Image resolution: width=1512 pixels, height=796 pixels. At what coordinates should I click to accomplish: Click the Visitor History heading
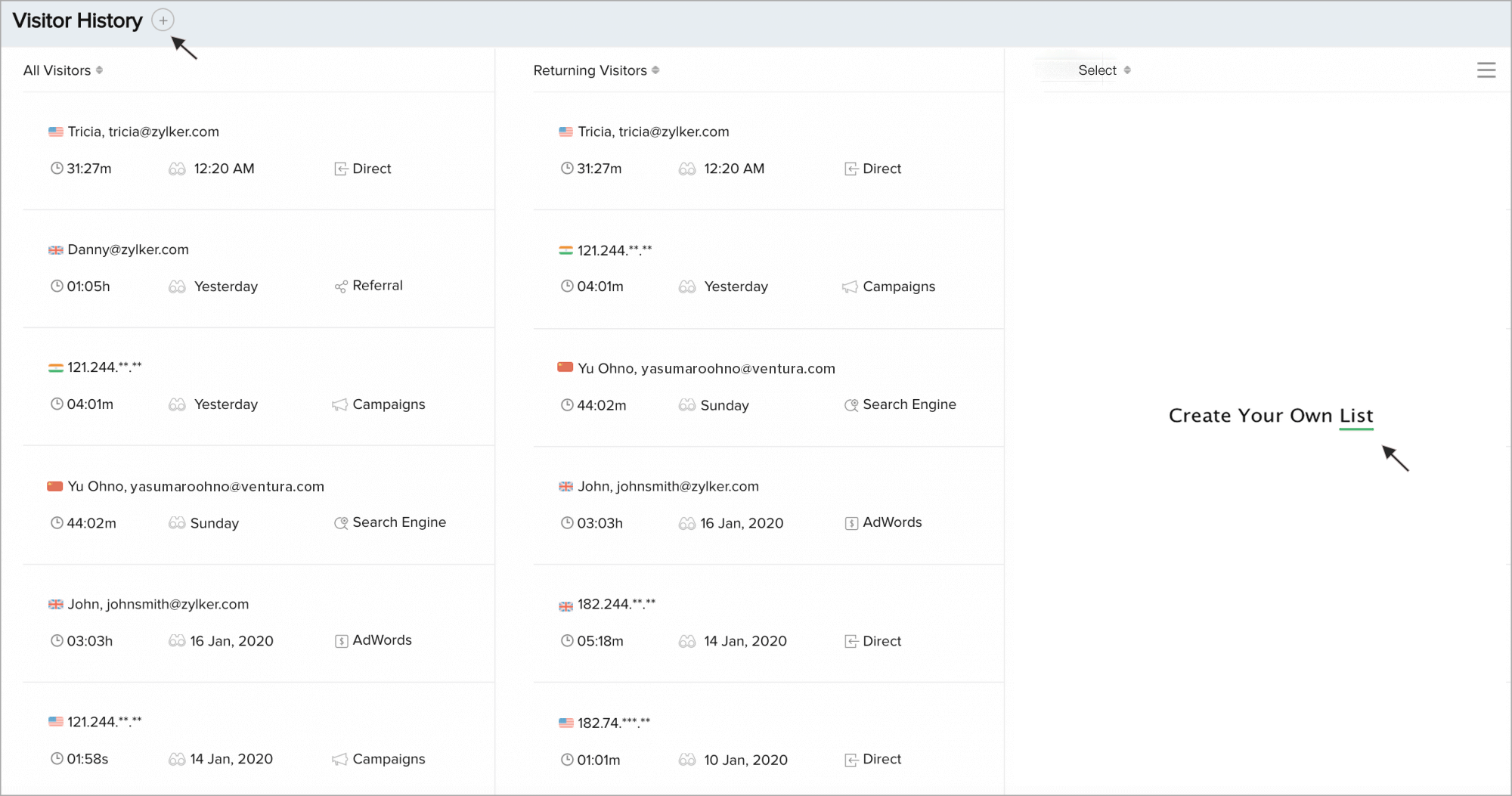[x=77, y=20]
